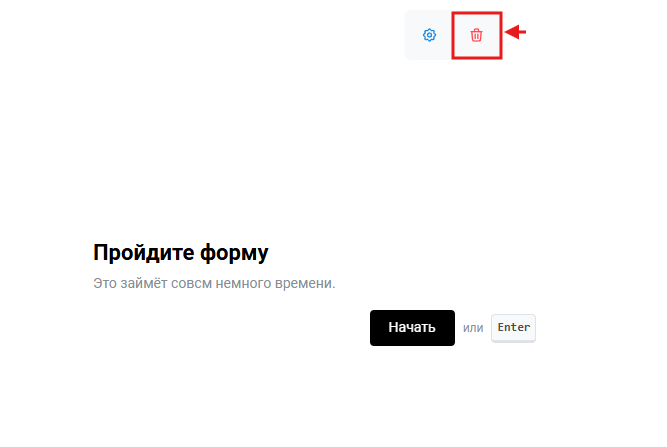The height and width of the screenshot is (447, 667).
Task: Select the heading Пройдите форму
Action: pos(181,253)
